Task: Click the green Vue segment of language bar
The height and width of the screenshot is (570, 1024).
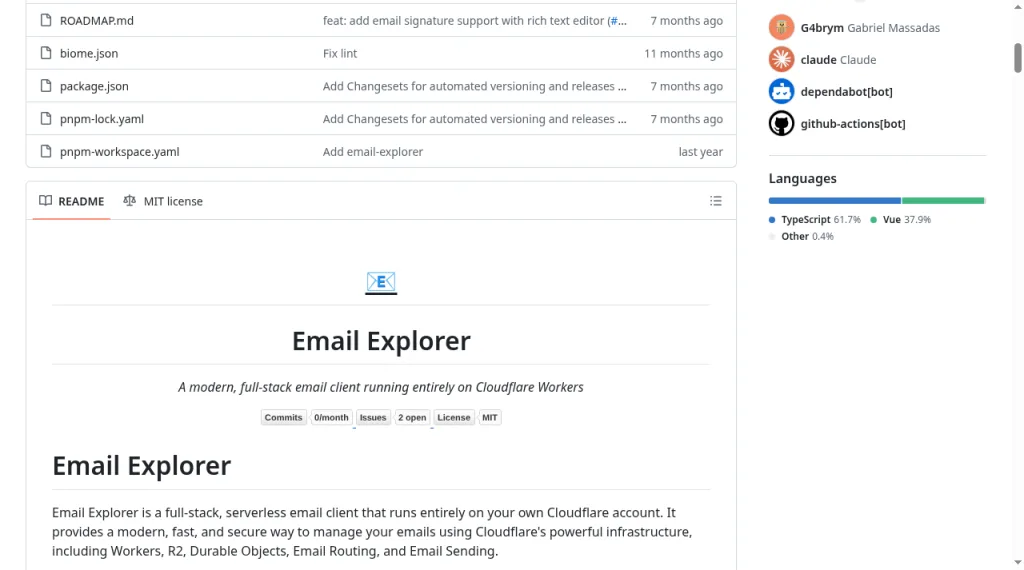Action: click(x=943, y=200)
